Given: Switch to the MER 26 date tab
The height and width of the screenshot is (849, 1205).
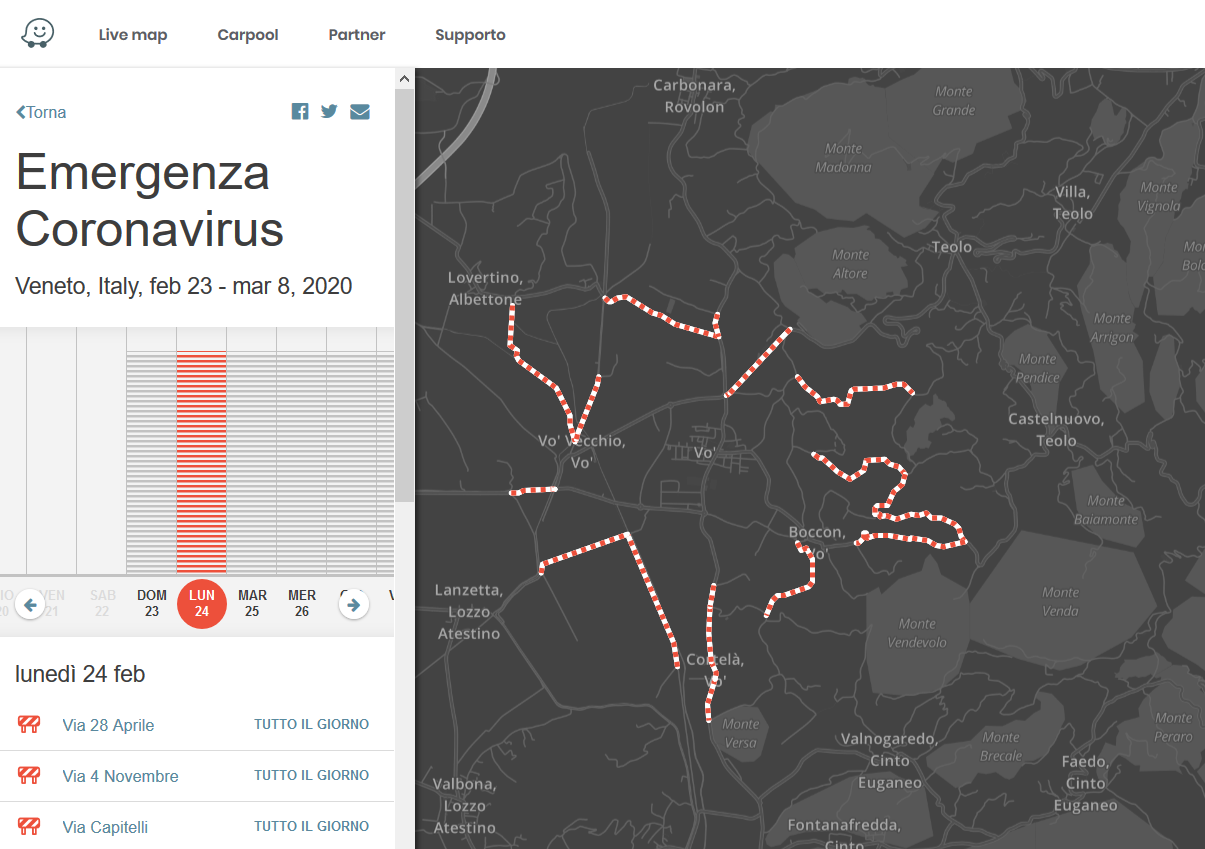Looking at the screenshot, I should point(301,604).
